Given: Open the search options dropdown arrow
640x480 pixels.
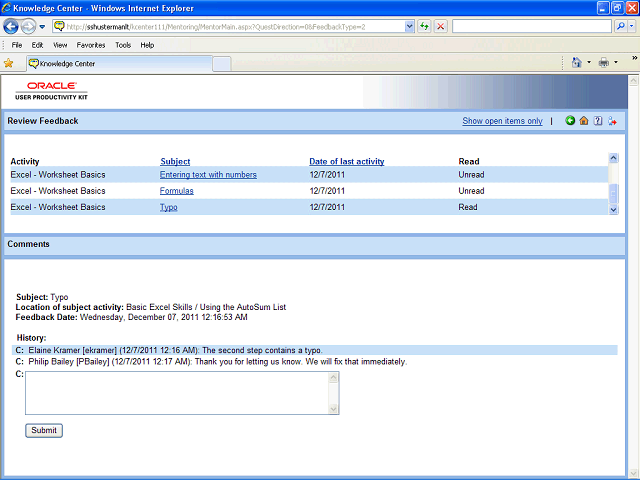Looking at the screenshot, I should point(631,27).
